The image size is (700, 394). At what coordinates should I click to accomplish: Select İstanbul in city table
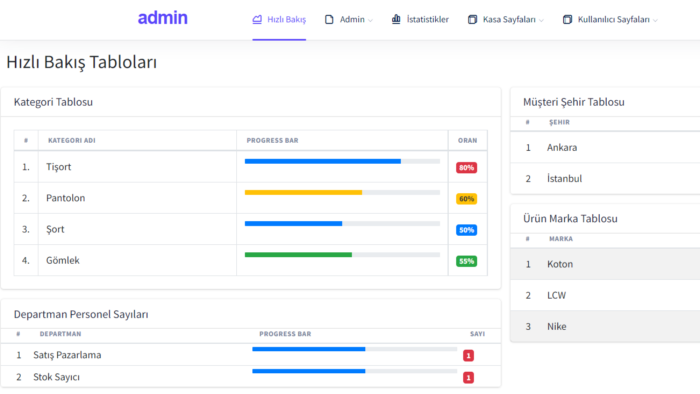tap(605, 178)
